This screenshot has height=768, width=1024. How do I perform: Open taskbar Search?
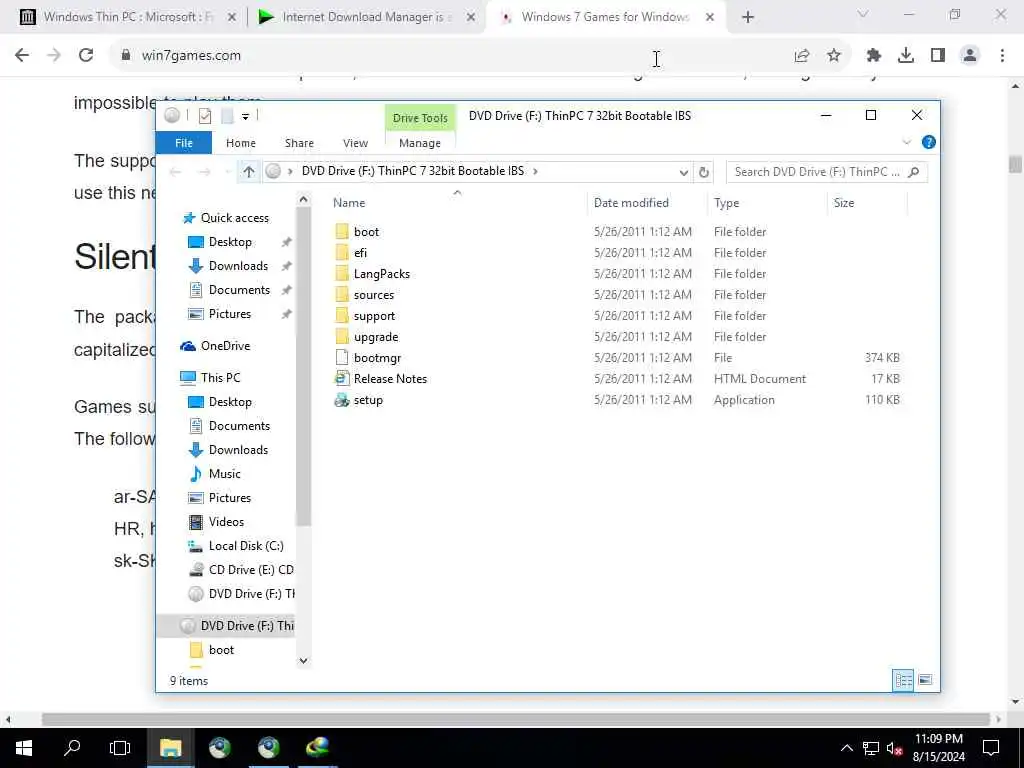click(x=72, y=748)
